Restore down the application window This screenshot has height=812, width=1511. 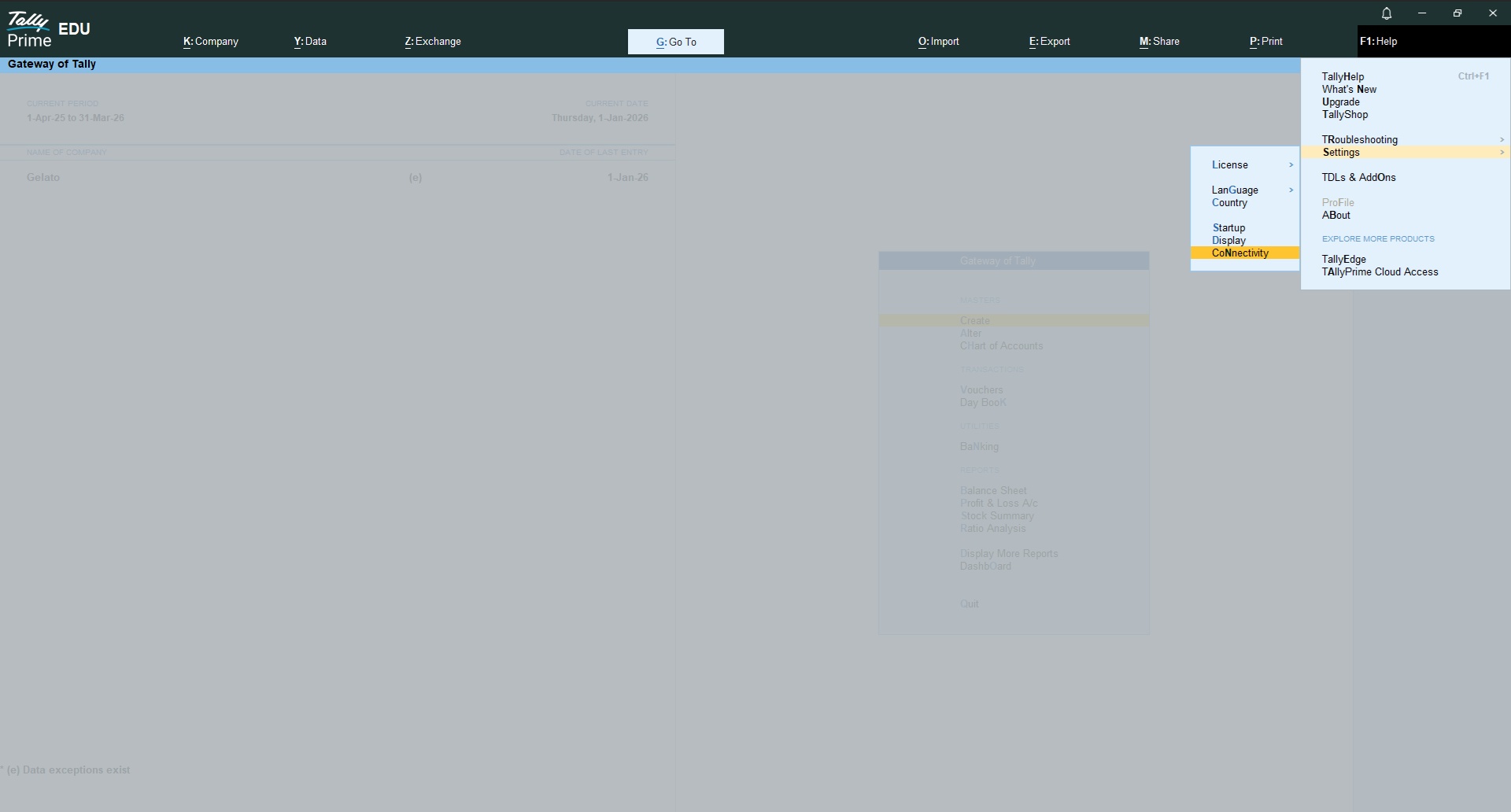point(1457,13)
